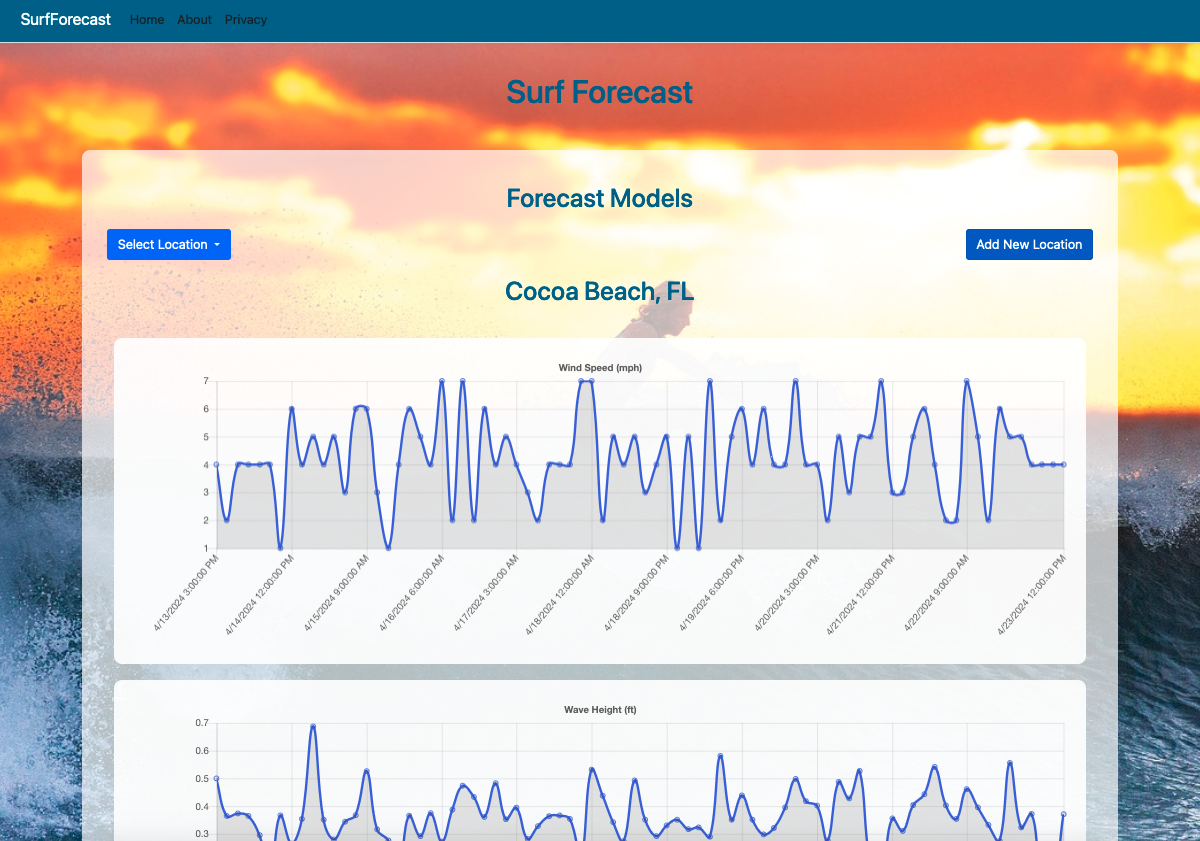1200x841 pixels.
Task: Click the 4/15/2024 9:00:00 AM axis label
Action: pos(335,595)
